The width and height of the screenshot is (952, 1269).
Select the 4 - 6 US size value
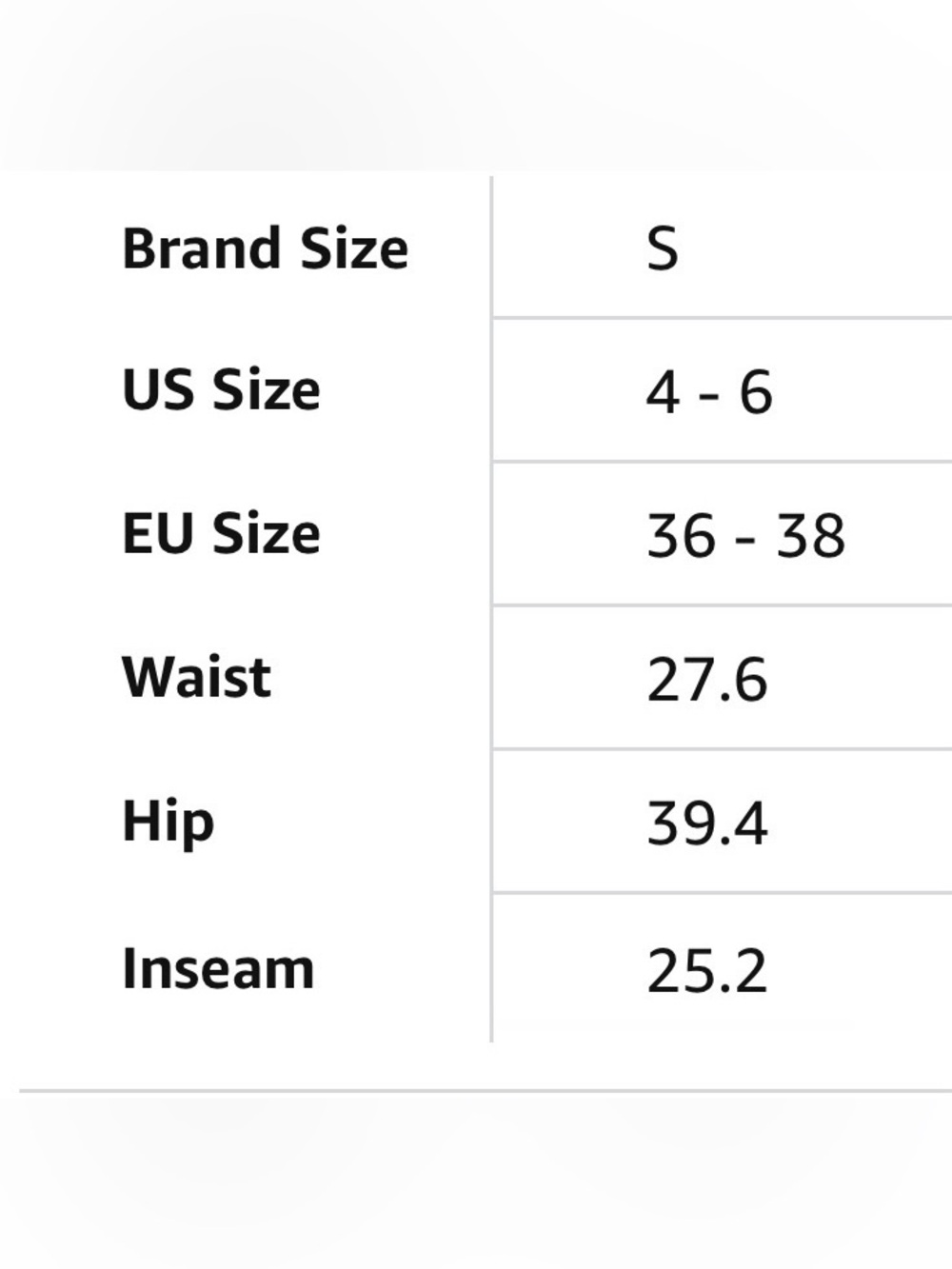709,392
